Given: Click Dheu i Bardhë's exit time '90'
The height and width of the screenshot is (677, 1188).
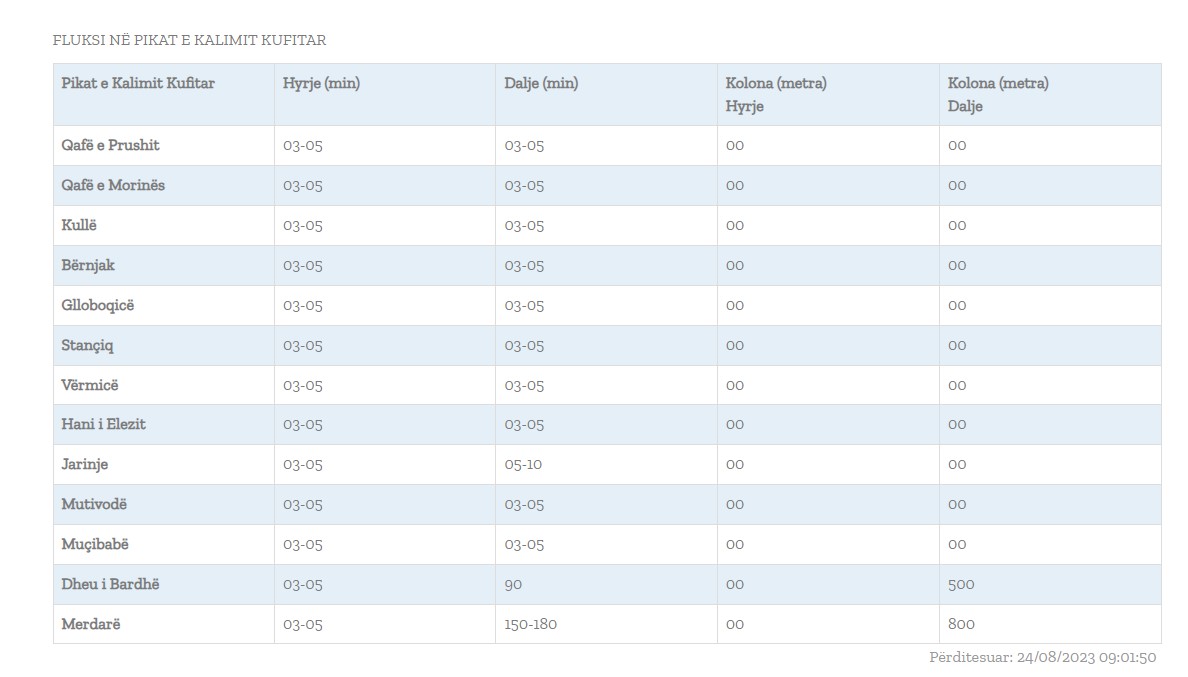Looking at the screenshot, I should pos(513,585).
